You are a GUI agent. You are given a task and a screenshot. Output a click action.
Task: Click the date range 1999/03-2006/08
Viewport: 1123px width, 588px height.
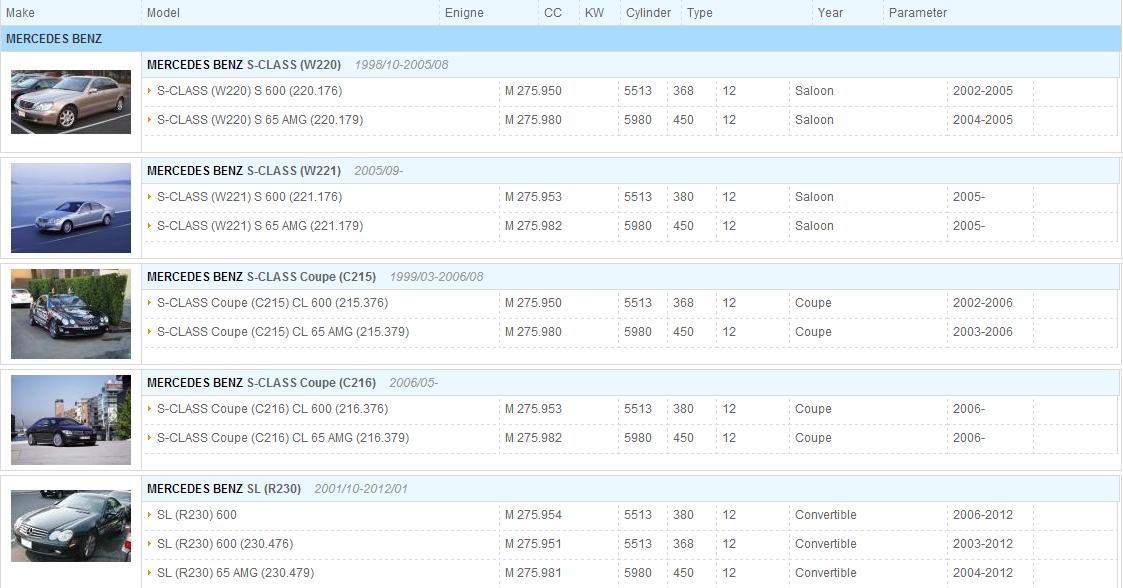click(x=436, y=276)
